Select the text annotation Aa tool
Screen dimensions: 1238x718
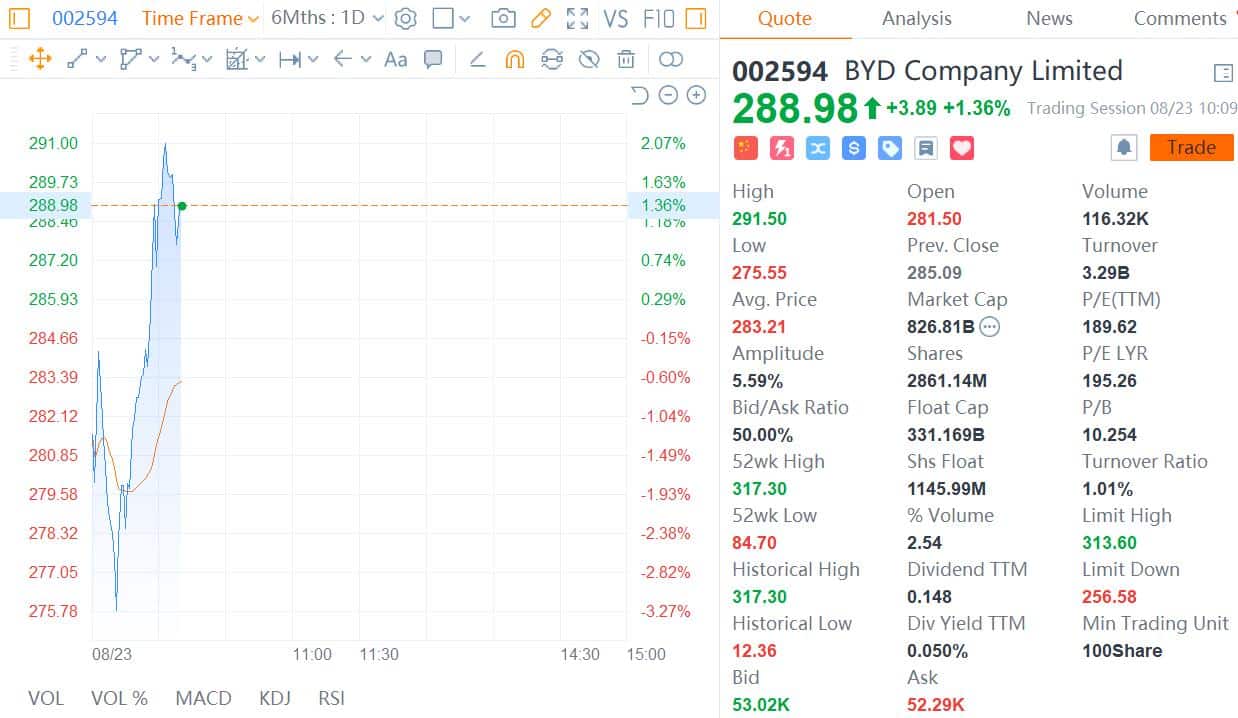396,59
